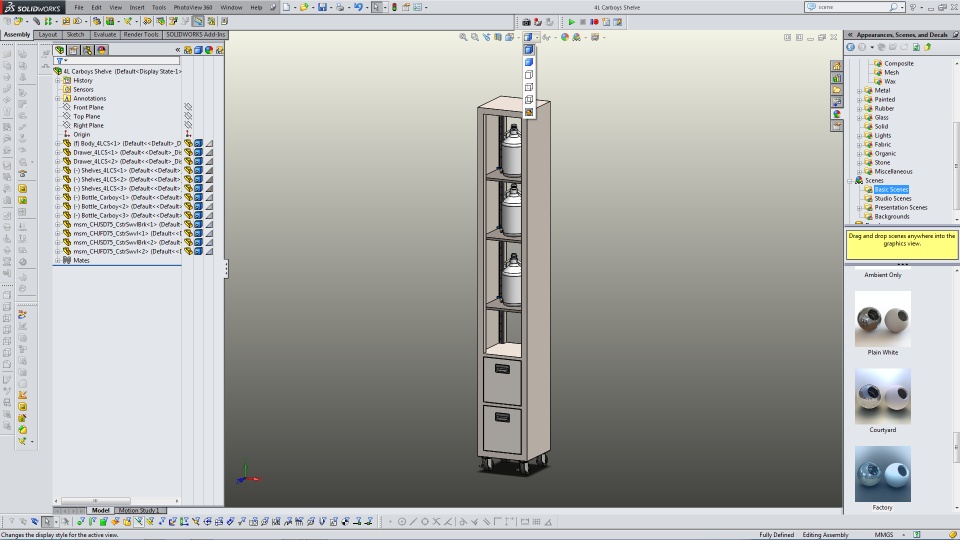The height and width of the screenshot is (540, 960).
Task: Expand Body_4LCS<1> component node
Action: coord(58,143)
